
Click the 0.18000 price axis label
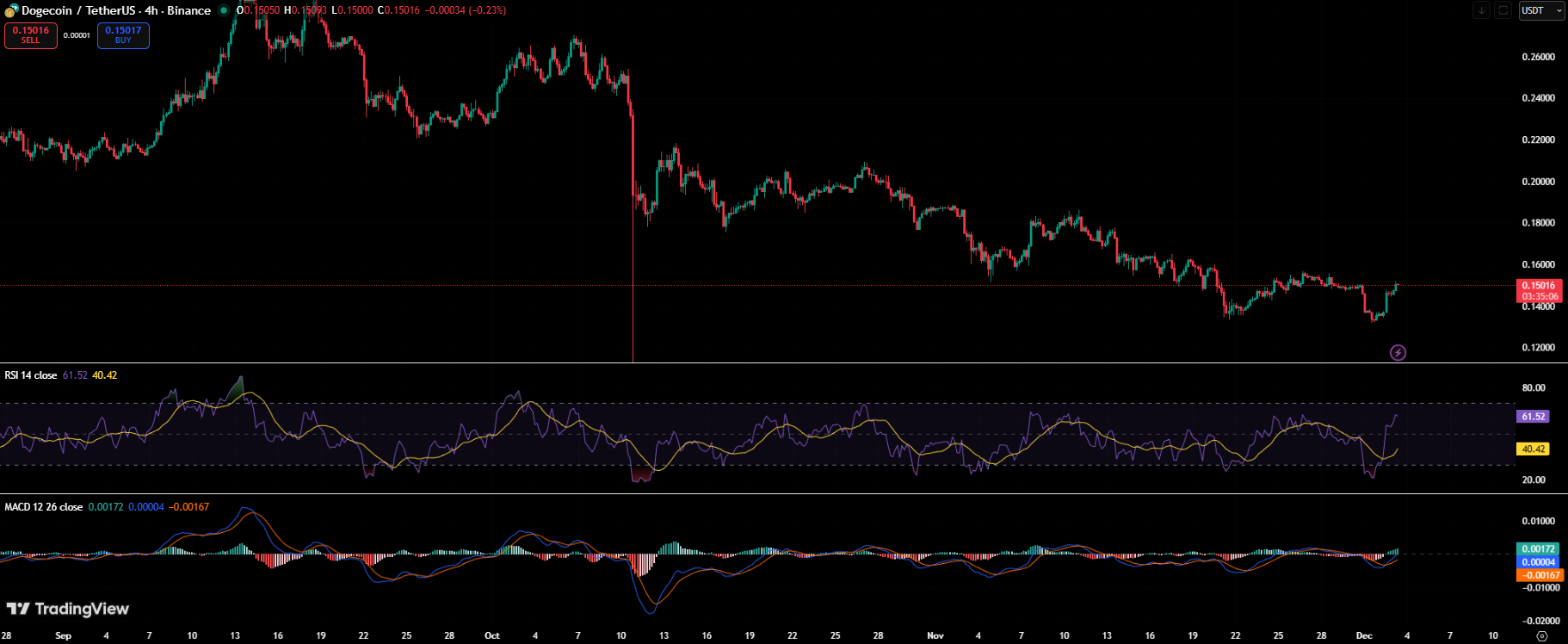tap(1539, 223)
